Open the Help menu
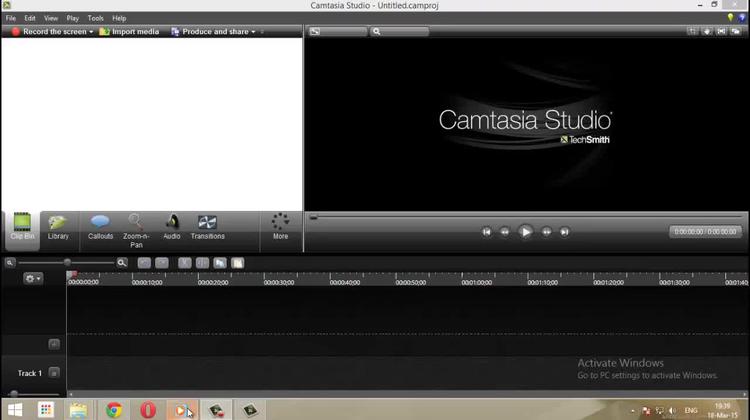 [x=119, y=18]
